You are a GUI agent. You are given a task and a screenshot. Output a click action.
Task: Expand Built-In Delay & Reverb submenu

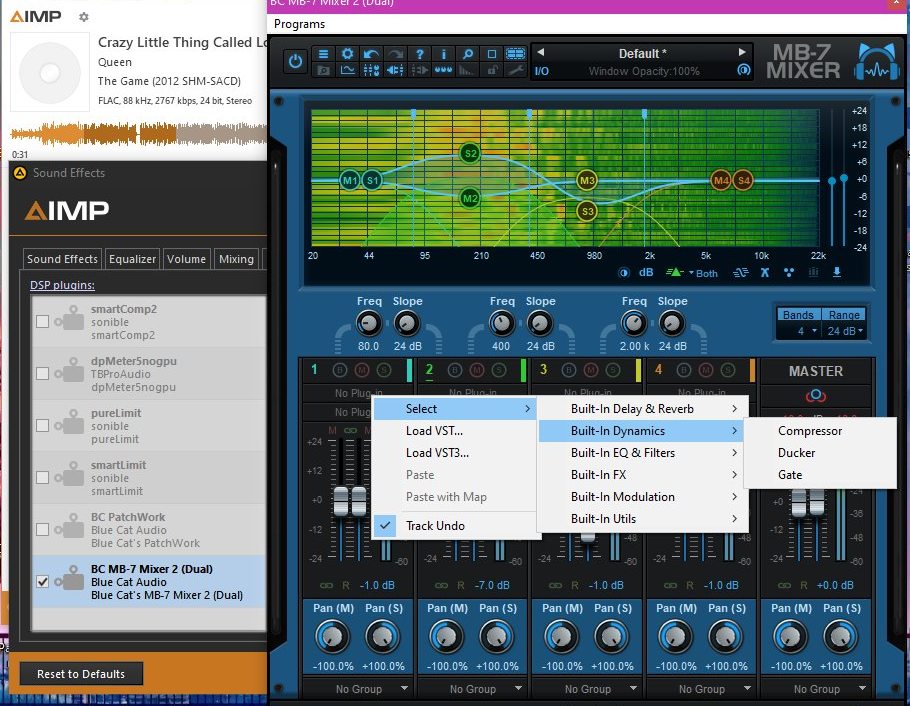(643, 409)
